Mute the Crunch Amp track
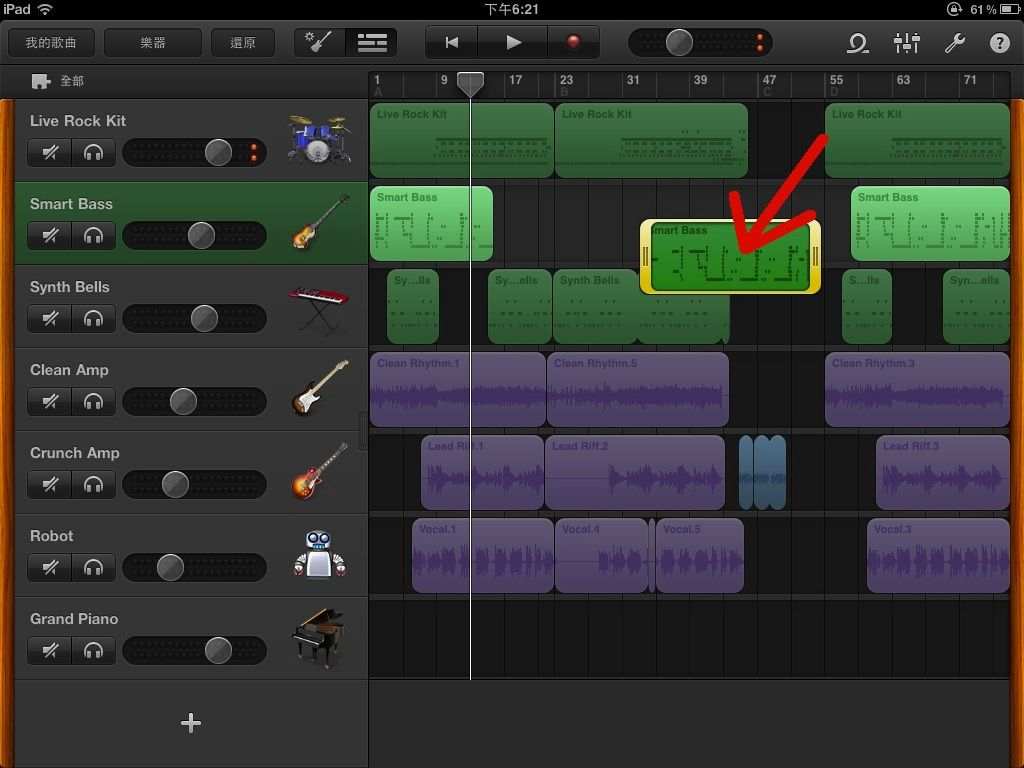 [49, 485]
